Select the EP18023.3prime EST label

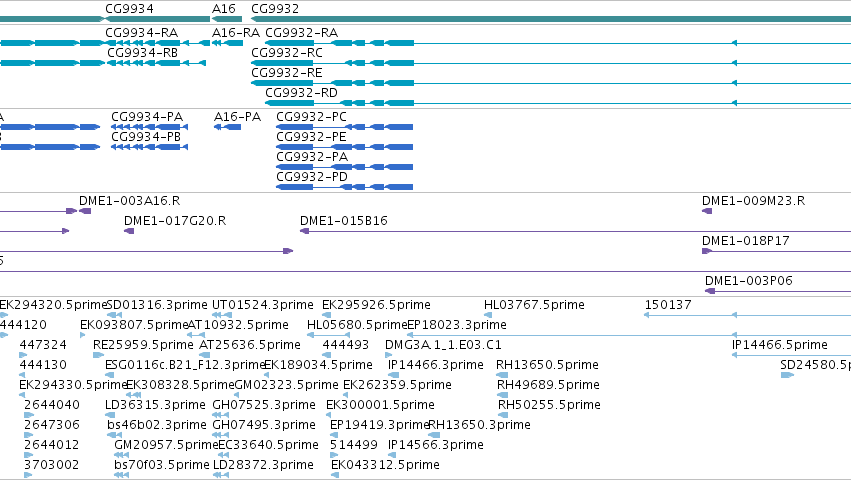[x=457, y=325]
